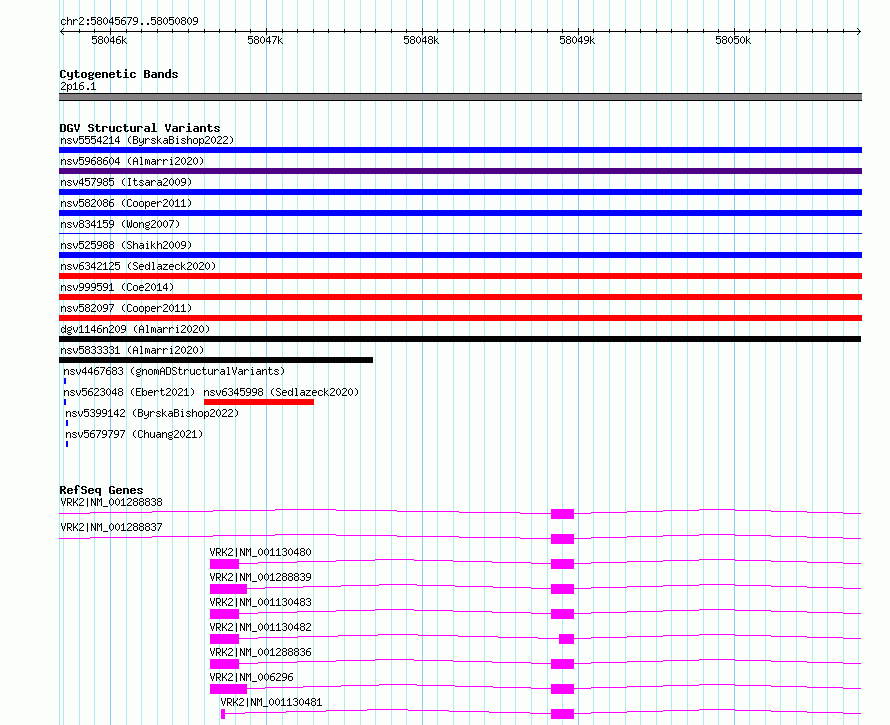Click the RefSeq Genes track title
The image size is (890, 725).
tap(101, 490)
